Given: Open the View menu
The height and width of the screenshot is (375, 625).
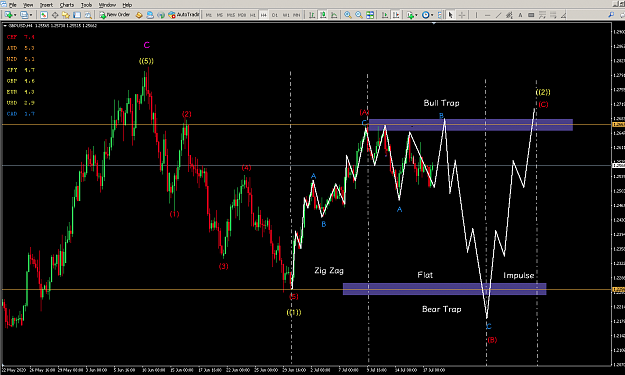Looking at the screenshot, I should tap(28, 5).
